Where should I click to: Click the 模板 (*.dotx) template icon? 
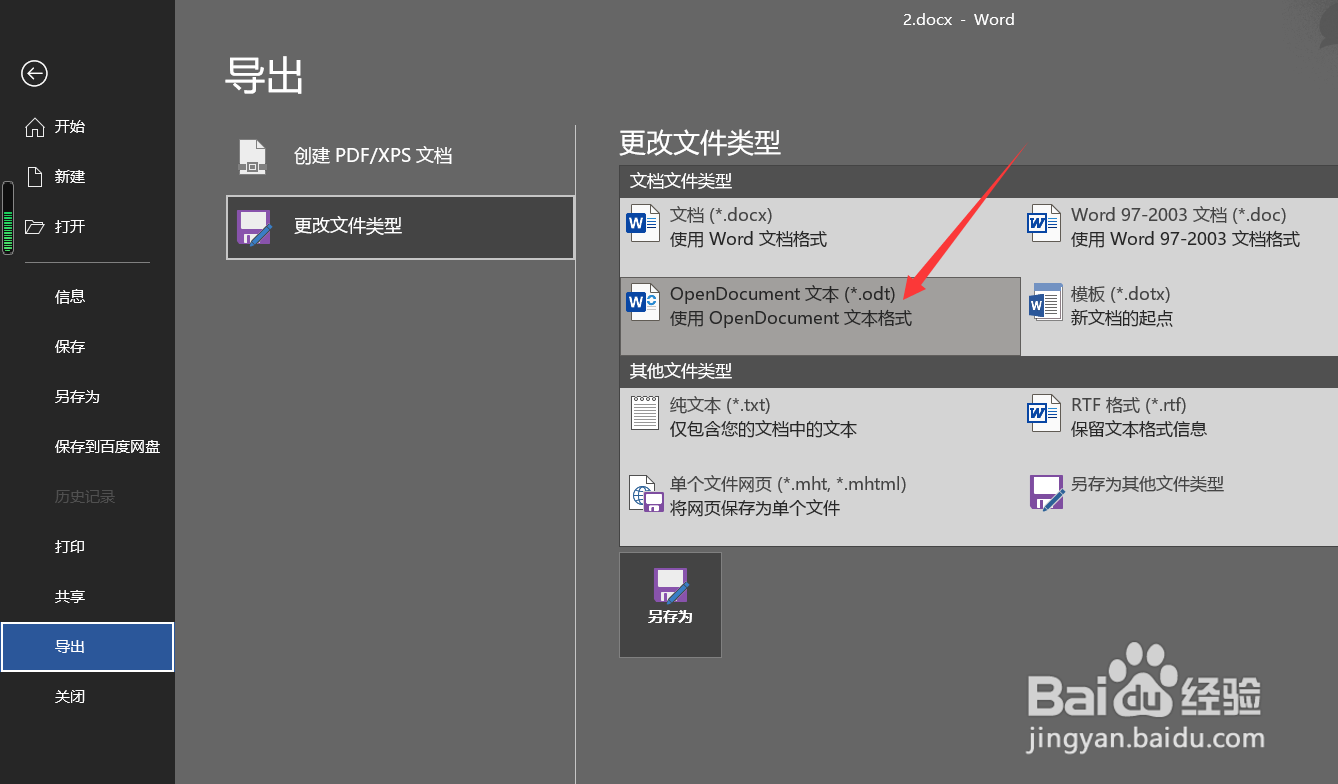pyautogui.click(x=1045, y=303)
